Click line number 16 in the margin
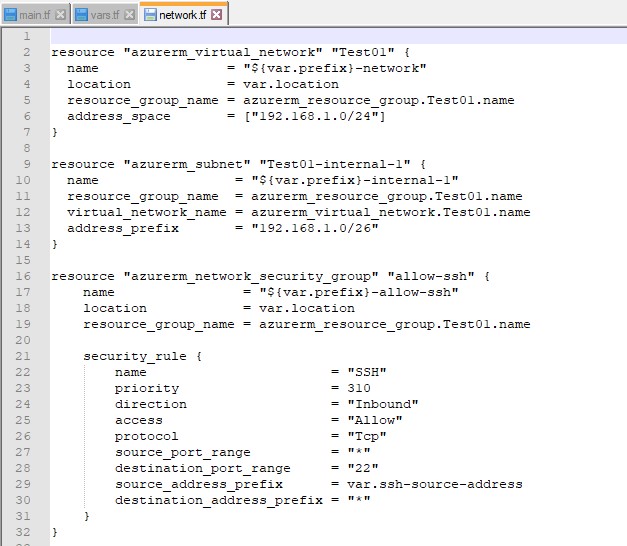 (x=26, y=276)
